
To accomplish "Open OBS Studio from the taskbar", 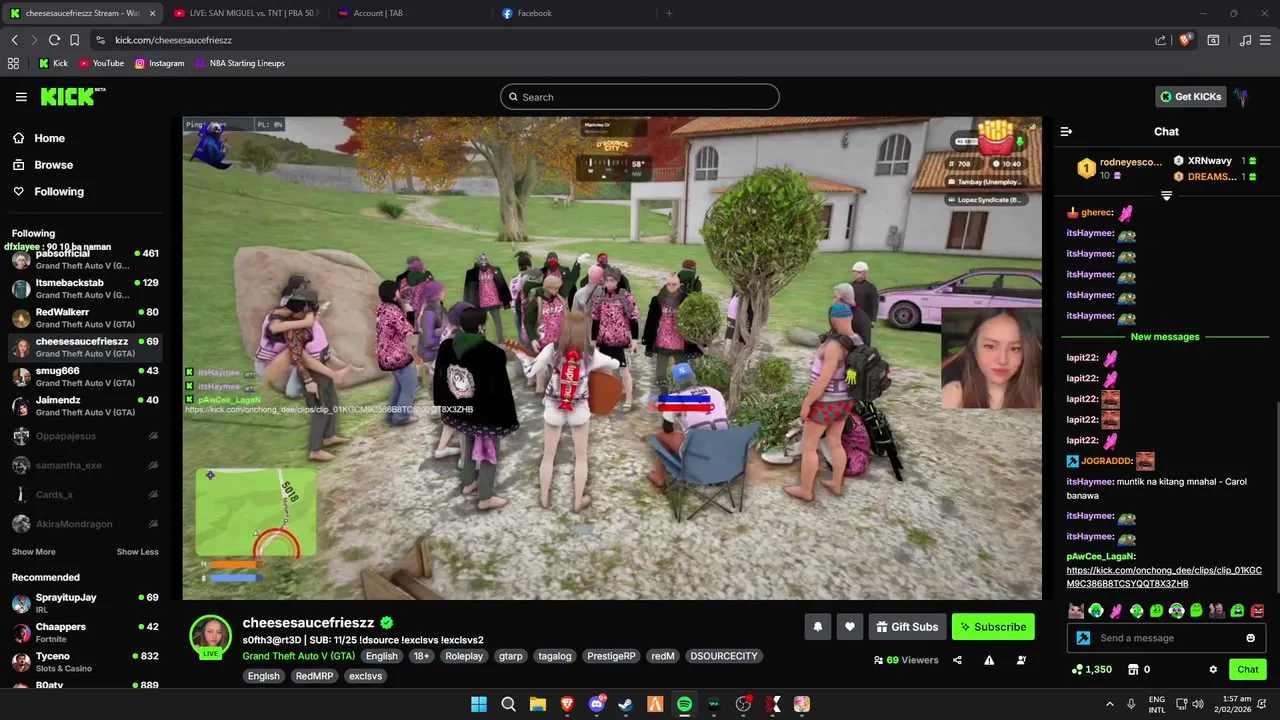I will tap(743, 704).
